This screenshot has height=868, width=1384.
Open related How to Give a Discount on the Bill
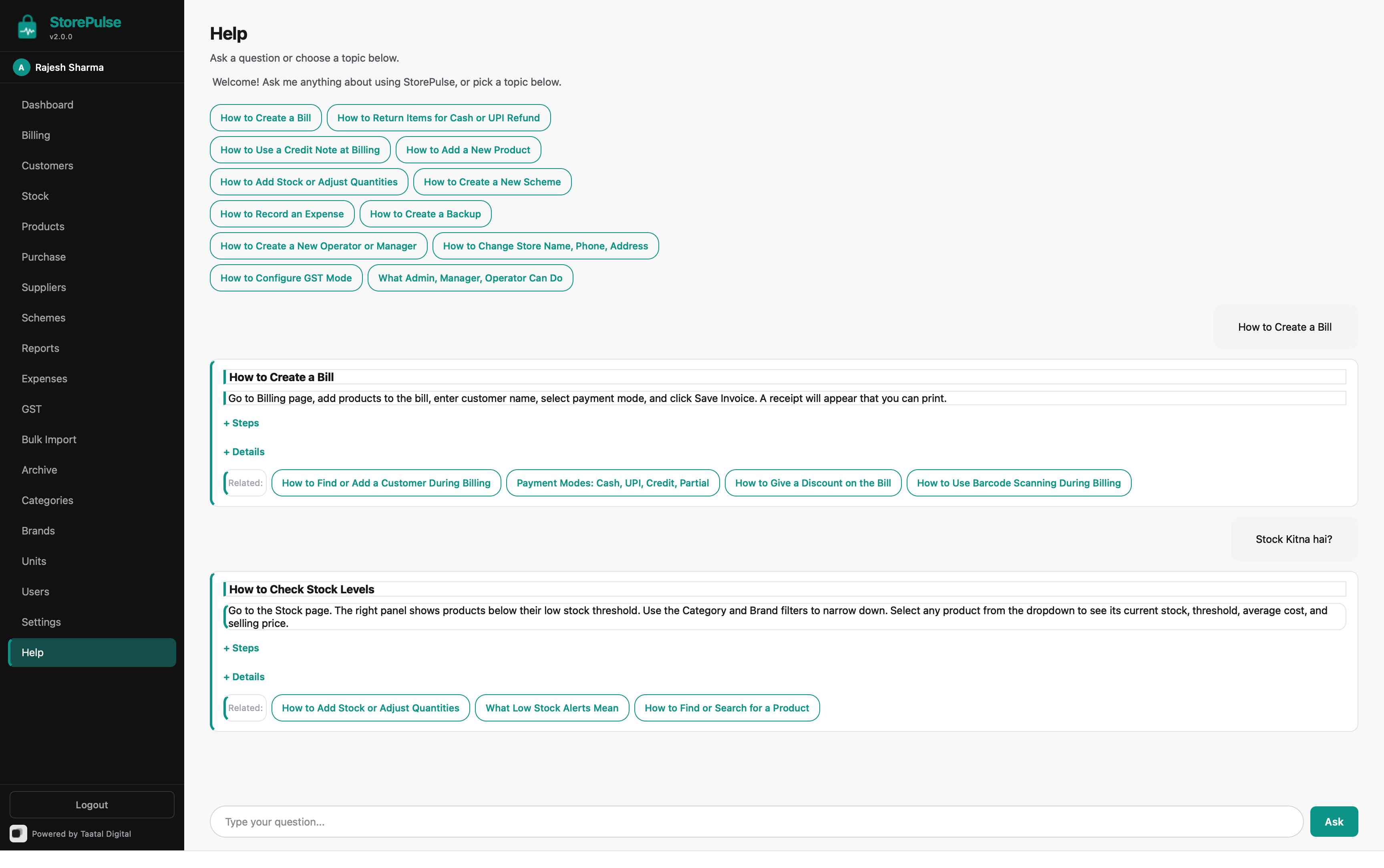click(813, 483)
